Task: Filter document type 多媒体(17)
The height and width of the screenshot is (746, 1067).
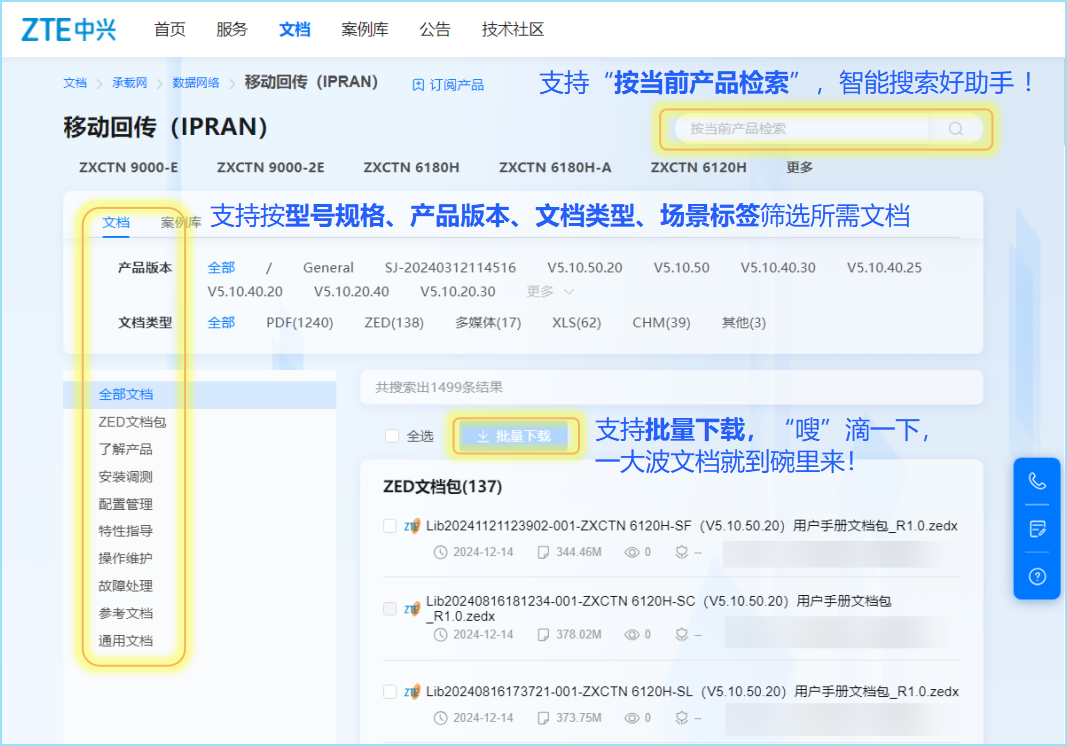Action: [488, 323]
